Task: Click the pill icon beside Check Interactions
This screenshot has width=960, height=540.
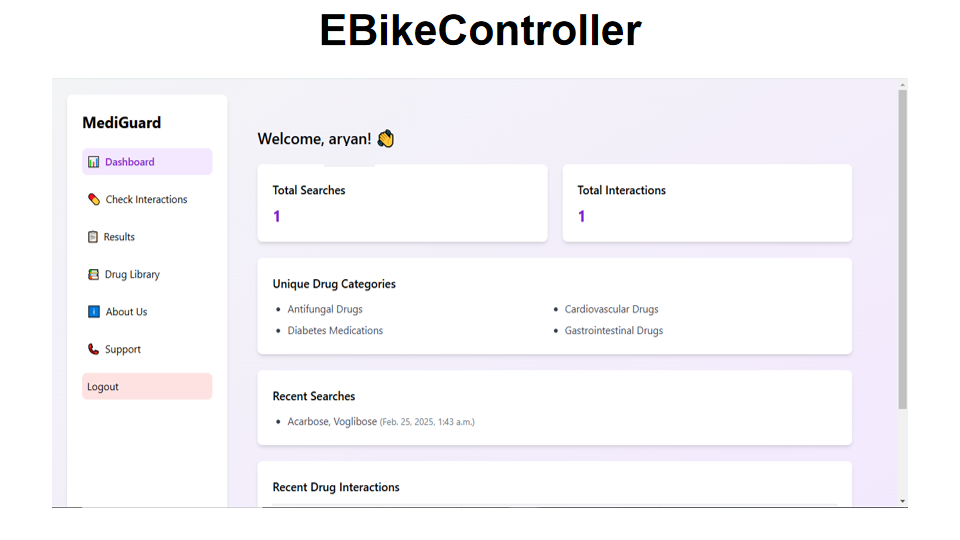Action: point(94,199)
